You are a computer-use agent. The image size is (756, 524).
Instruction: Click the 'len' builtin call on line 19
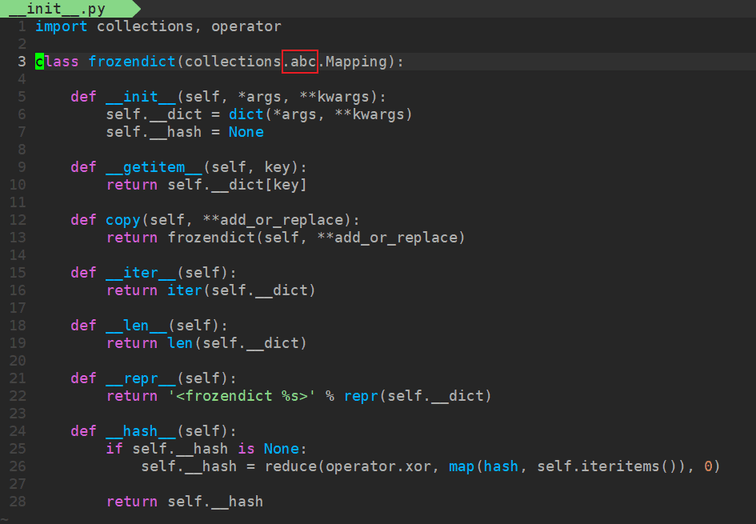[180, 343]
